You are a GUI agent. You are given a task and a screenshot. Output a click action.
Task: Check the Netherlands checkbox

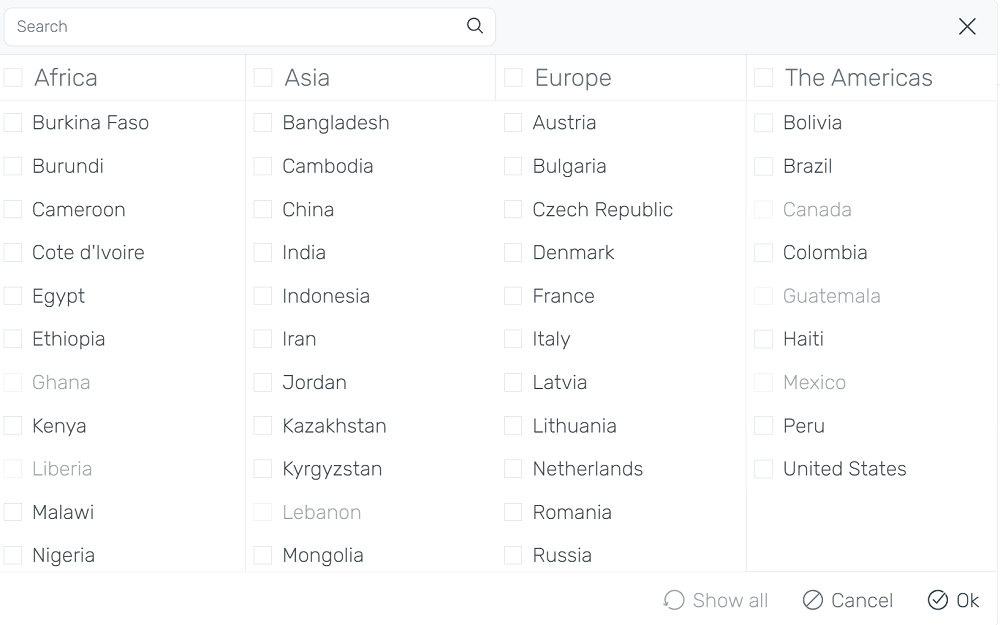click(513, 469)
